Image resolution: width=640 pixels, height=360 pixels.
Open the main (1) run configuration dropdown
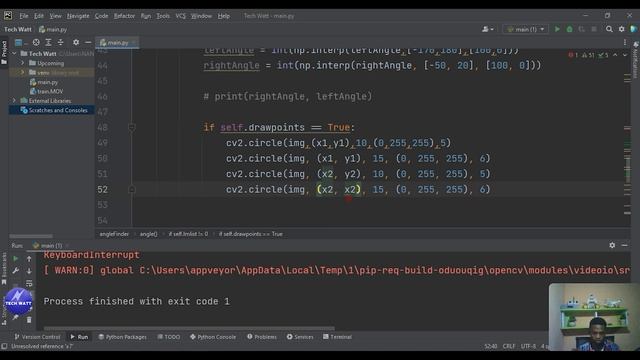point(526,29)
